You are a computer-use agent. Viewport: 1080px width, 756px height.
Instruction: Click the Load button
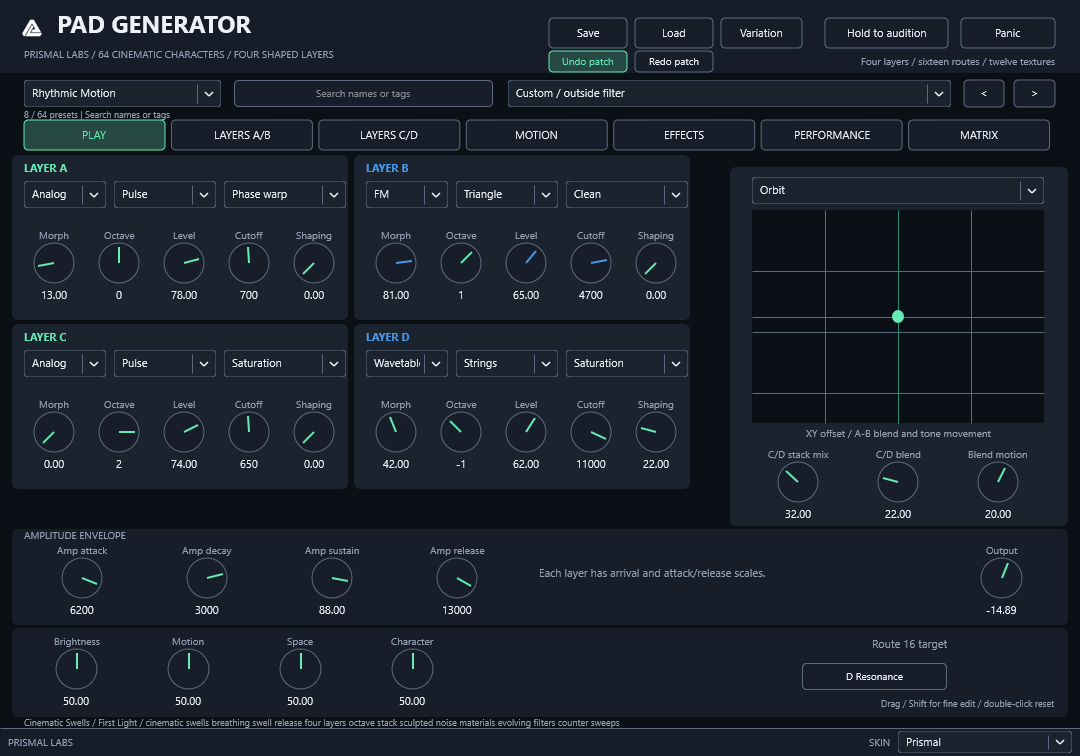(x=674, y=33)
